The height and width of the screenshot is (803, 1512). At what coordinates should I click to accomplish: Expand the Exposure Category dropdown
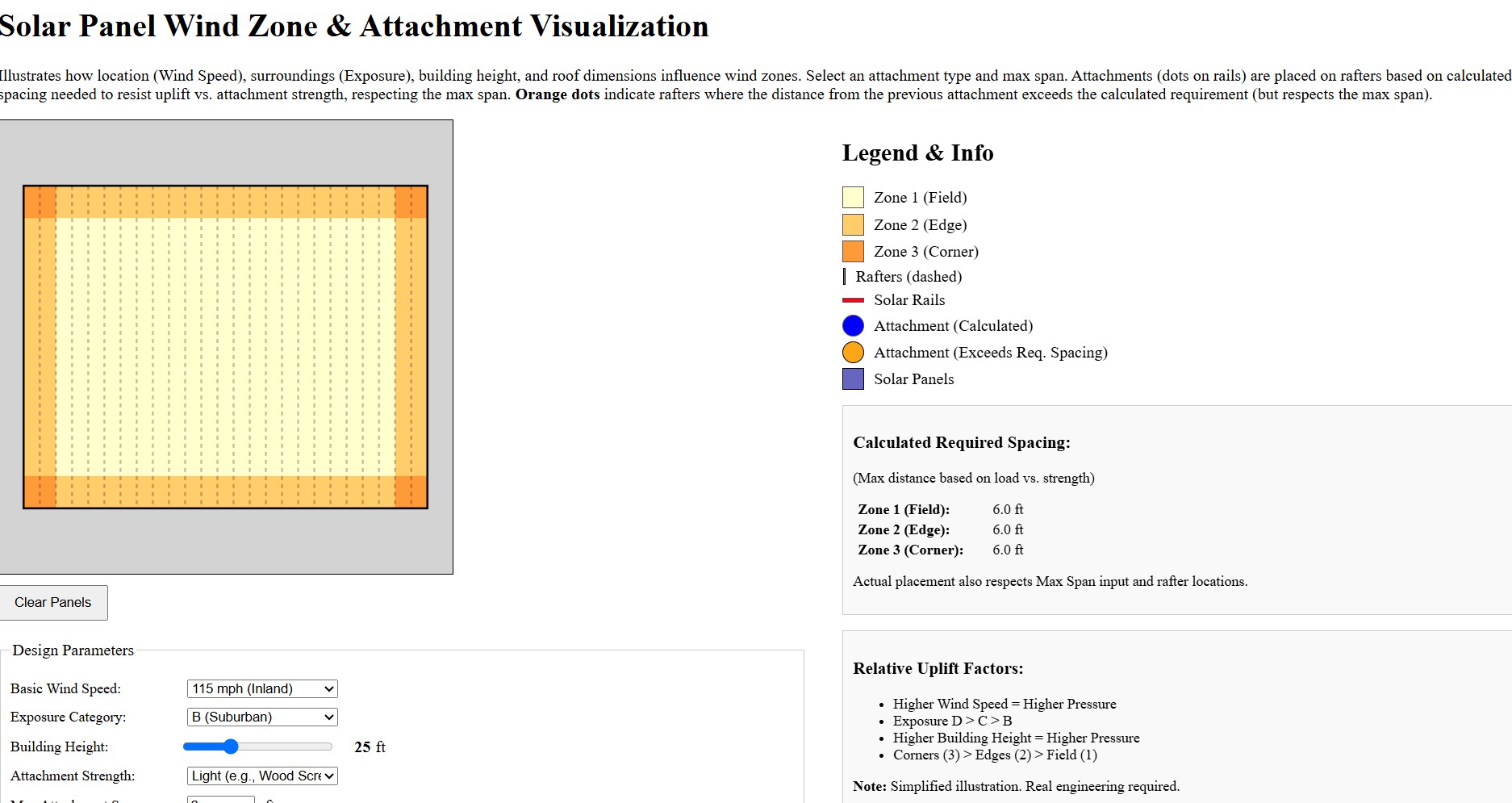(262, 717)
